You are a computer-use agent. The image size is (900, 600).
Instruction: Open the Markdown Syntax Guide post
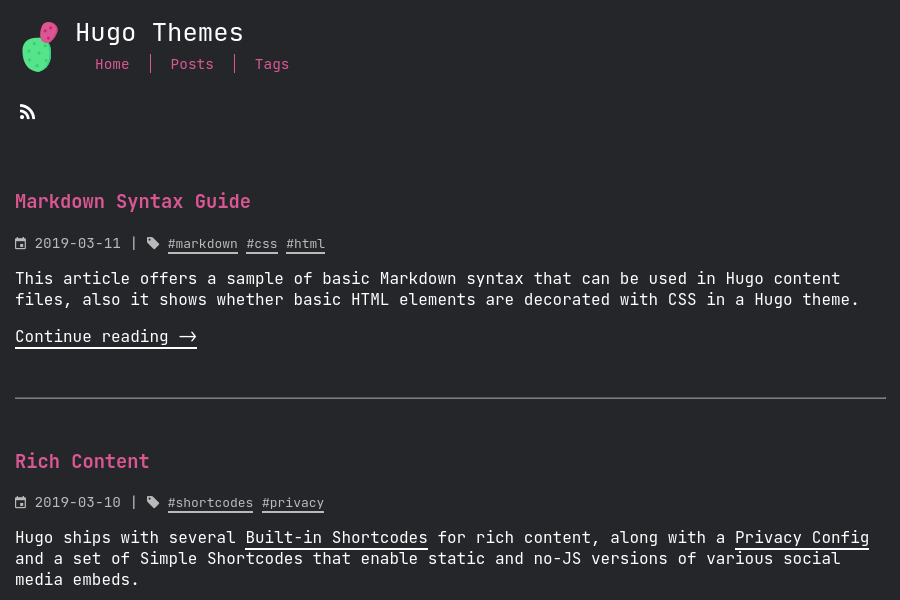point(133,201)
